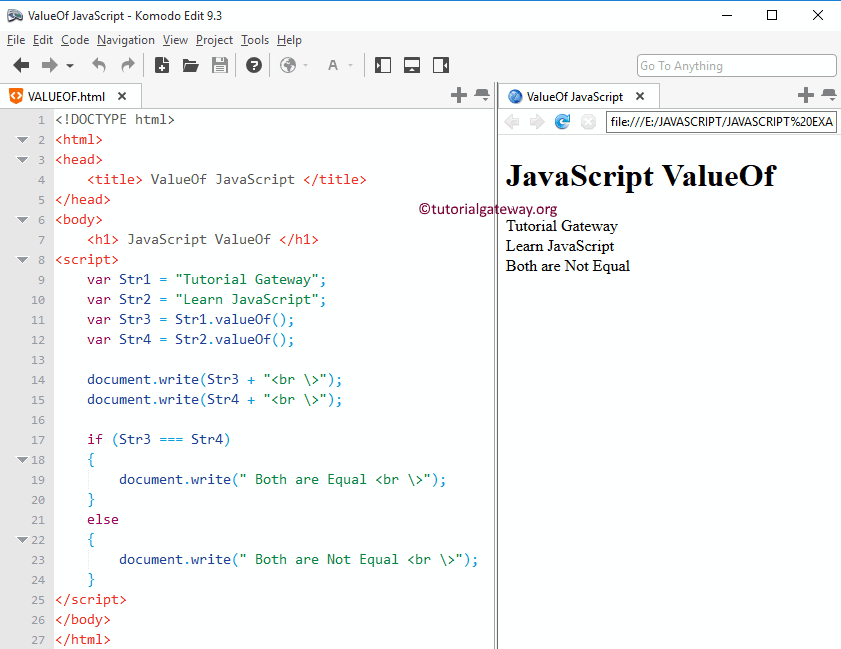Open the Help question mark icon
This screenshot has height=649, width=841.
point(254,66)
